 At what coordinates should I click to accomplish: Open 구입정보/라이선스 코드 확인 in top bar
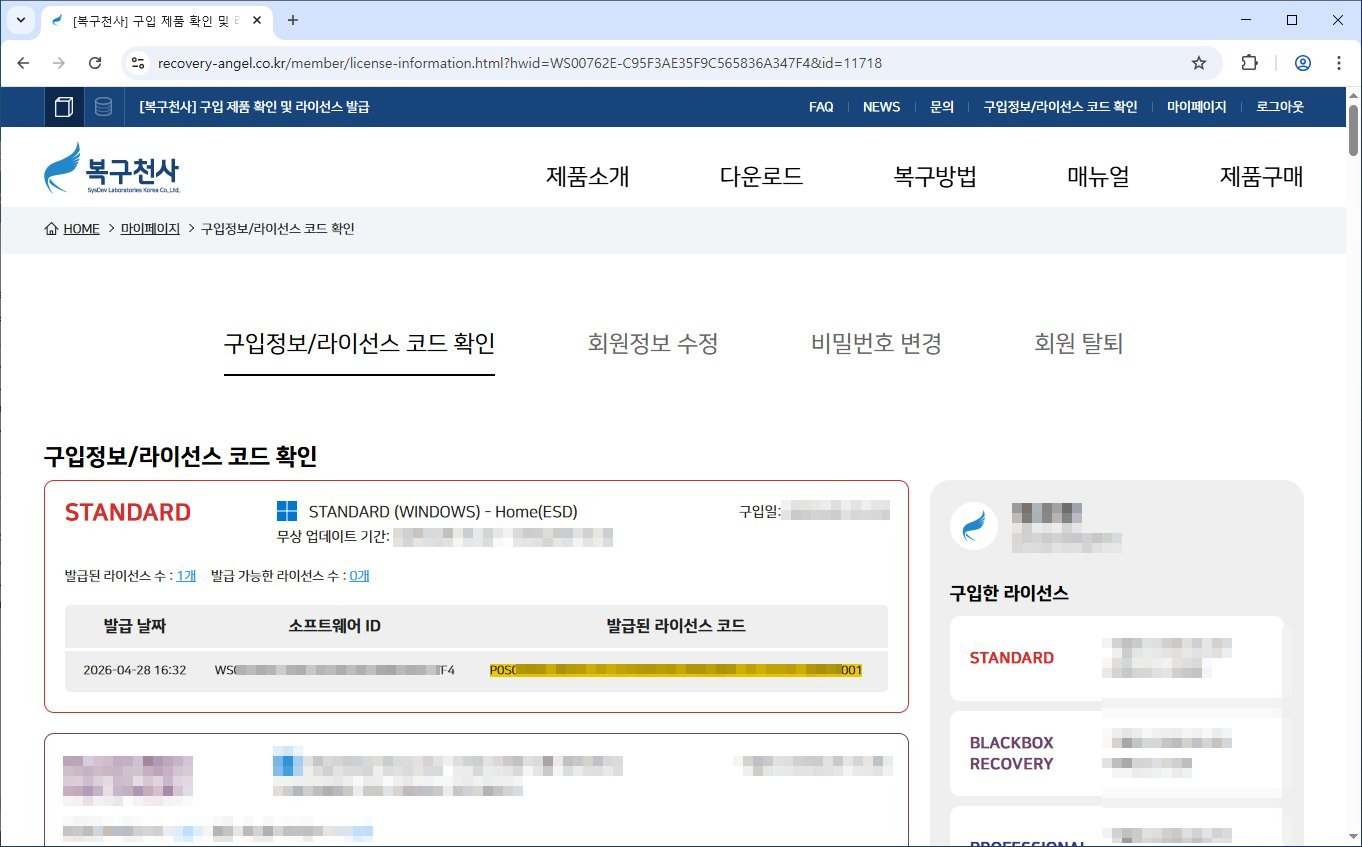point(1060,107)
